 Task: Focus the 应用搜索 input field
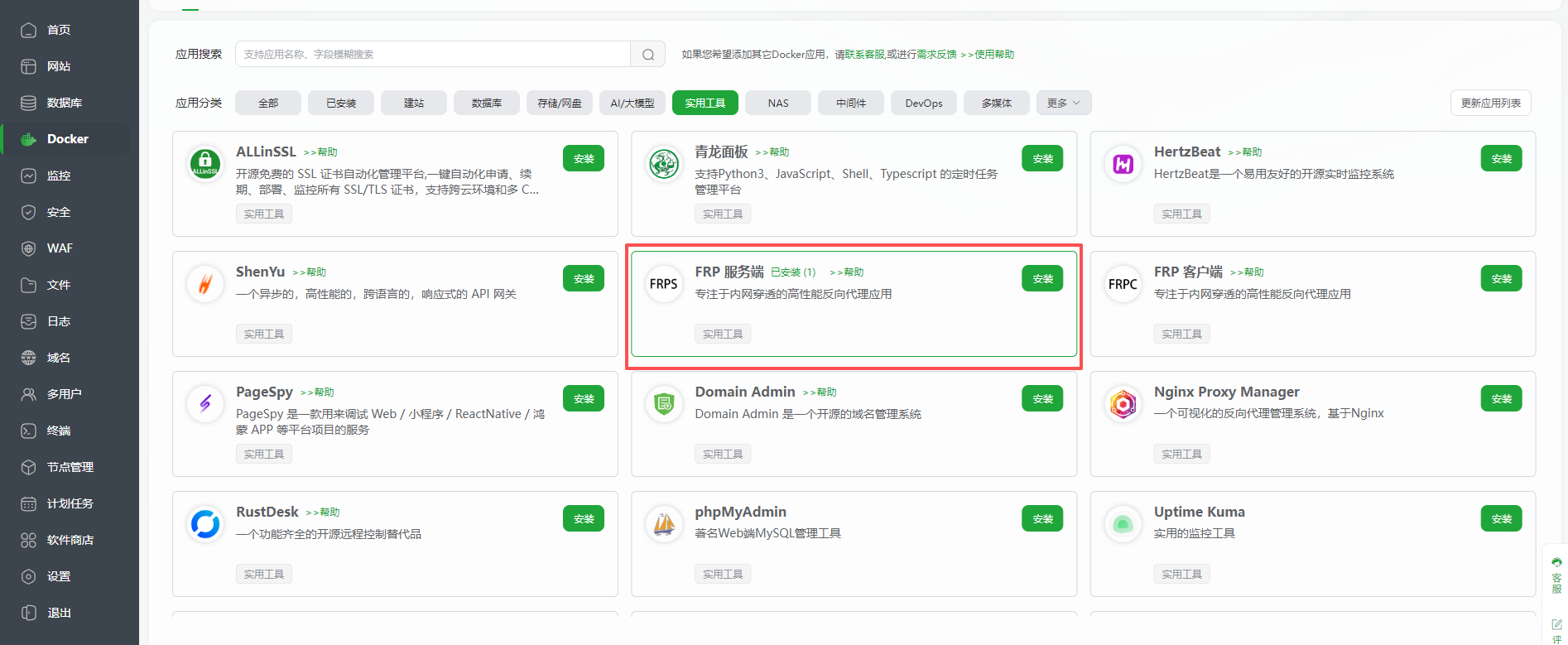(x=432, y=55)
